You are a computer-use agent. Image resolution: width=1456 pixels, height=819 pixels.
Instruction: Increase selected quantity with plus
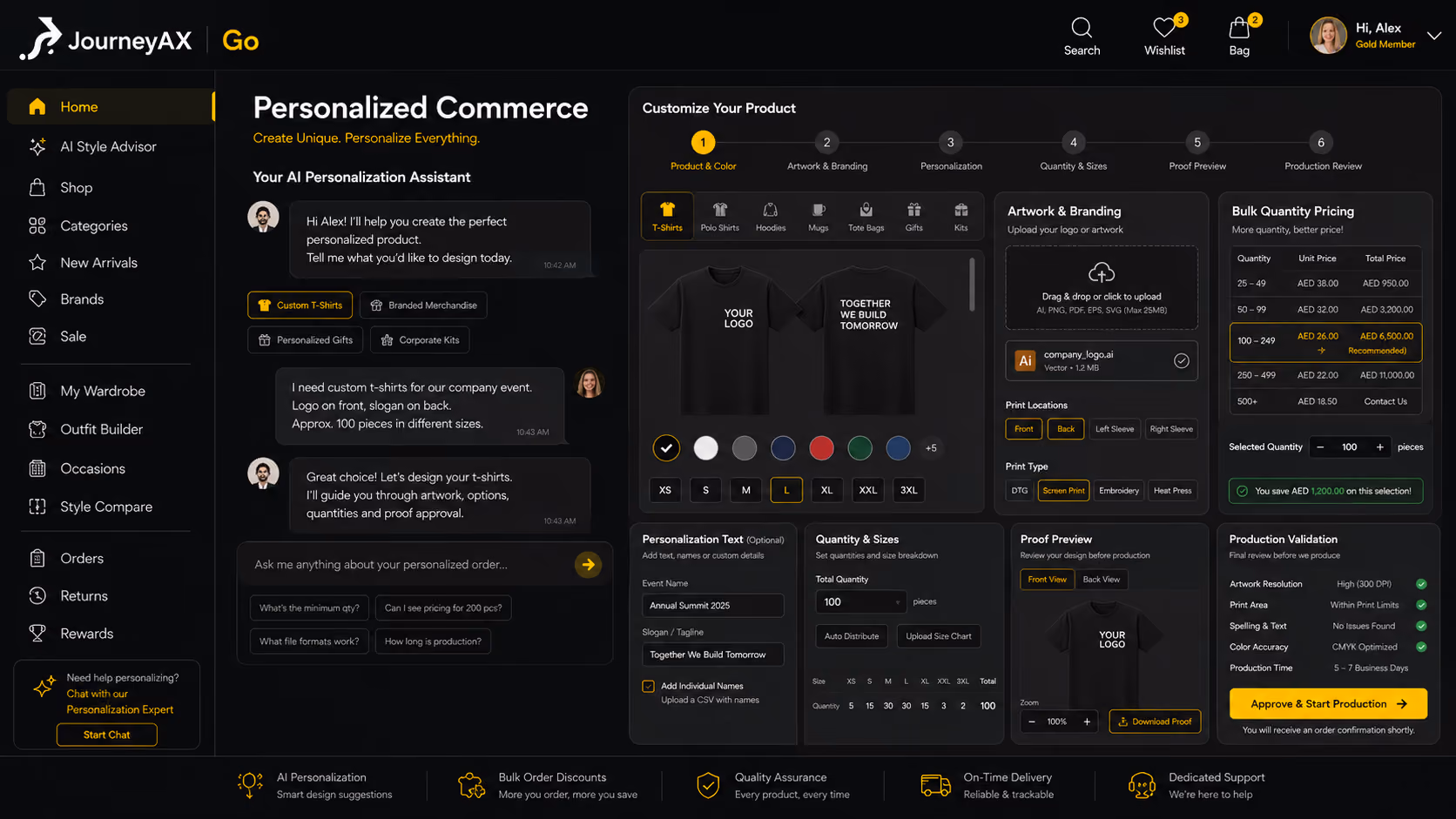click(x=1380, y=447)
